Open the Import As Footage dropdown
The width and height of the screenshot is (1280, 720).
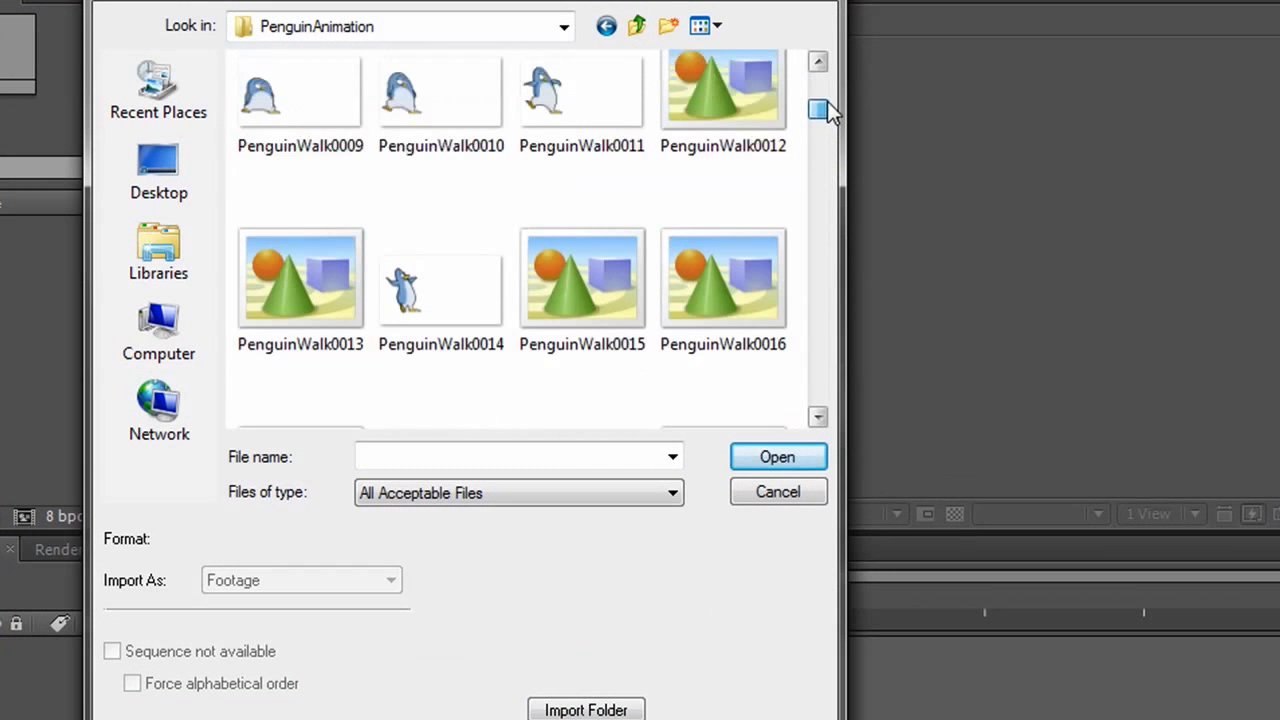tap(301, 580)
